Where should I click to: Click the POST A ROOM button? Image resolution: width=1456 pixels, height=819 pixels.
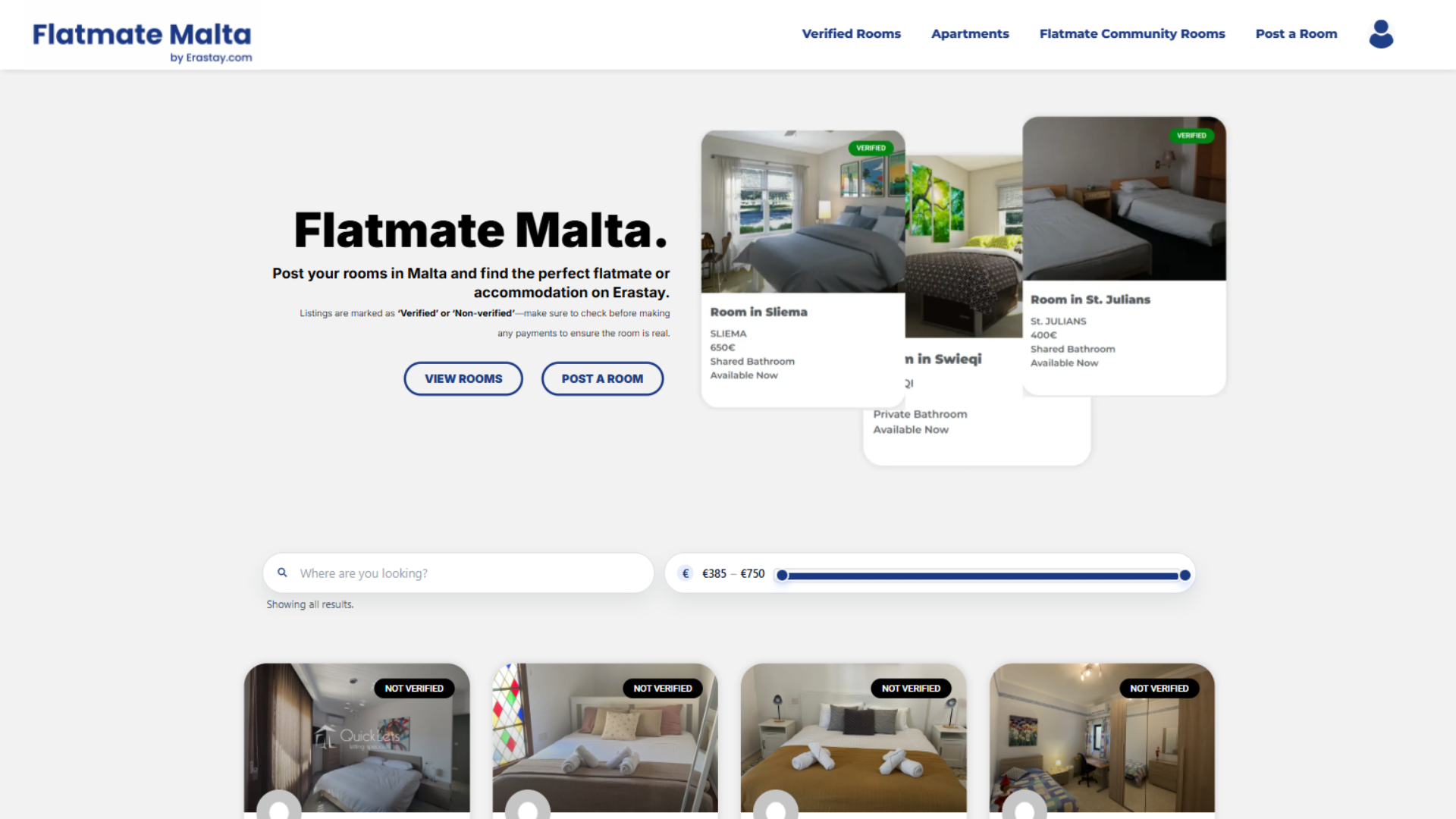pyautogui.click(x=602, y=378)
